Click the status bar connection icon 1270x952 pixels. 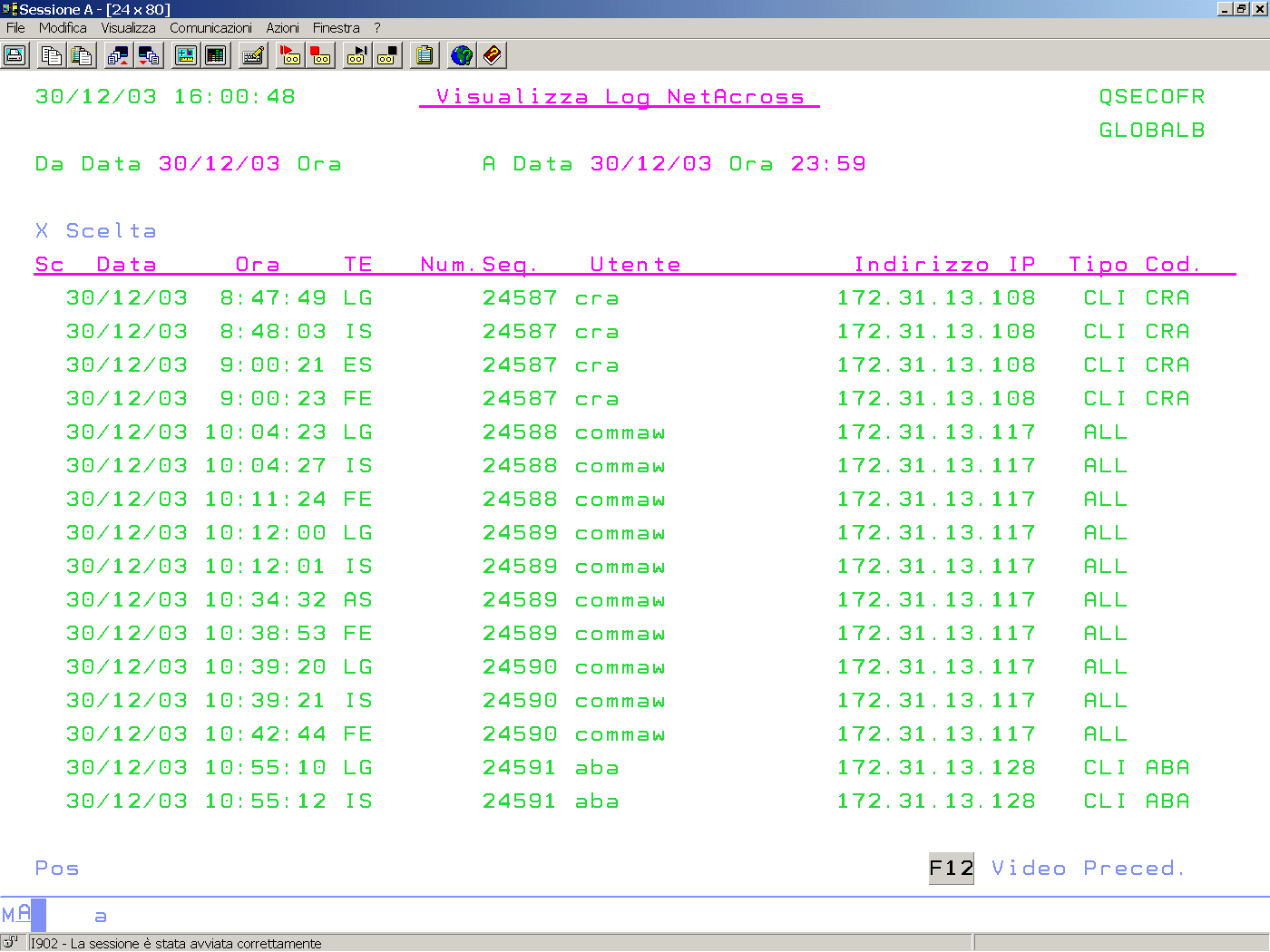click(x=11, y=942)
